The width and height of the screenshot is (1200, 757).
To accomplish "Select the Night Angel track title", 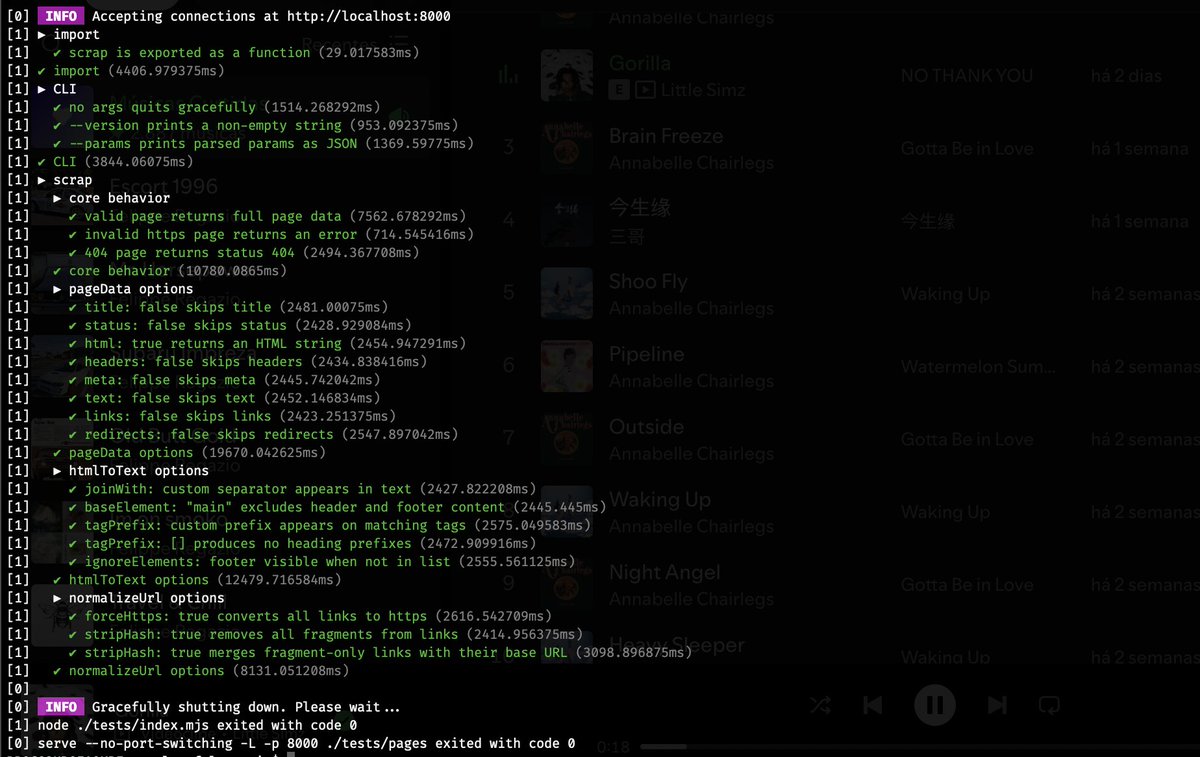I will (x=665, y=573).
